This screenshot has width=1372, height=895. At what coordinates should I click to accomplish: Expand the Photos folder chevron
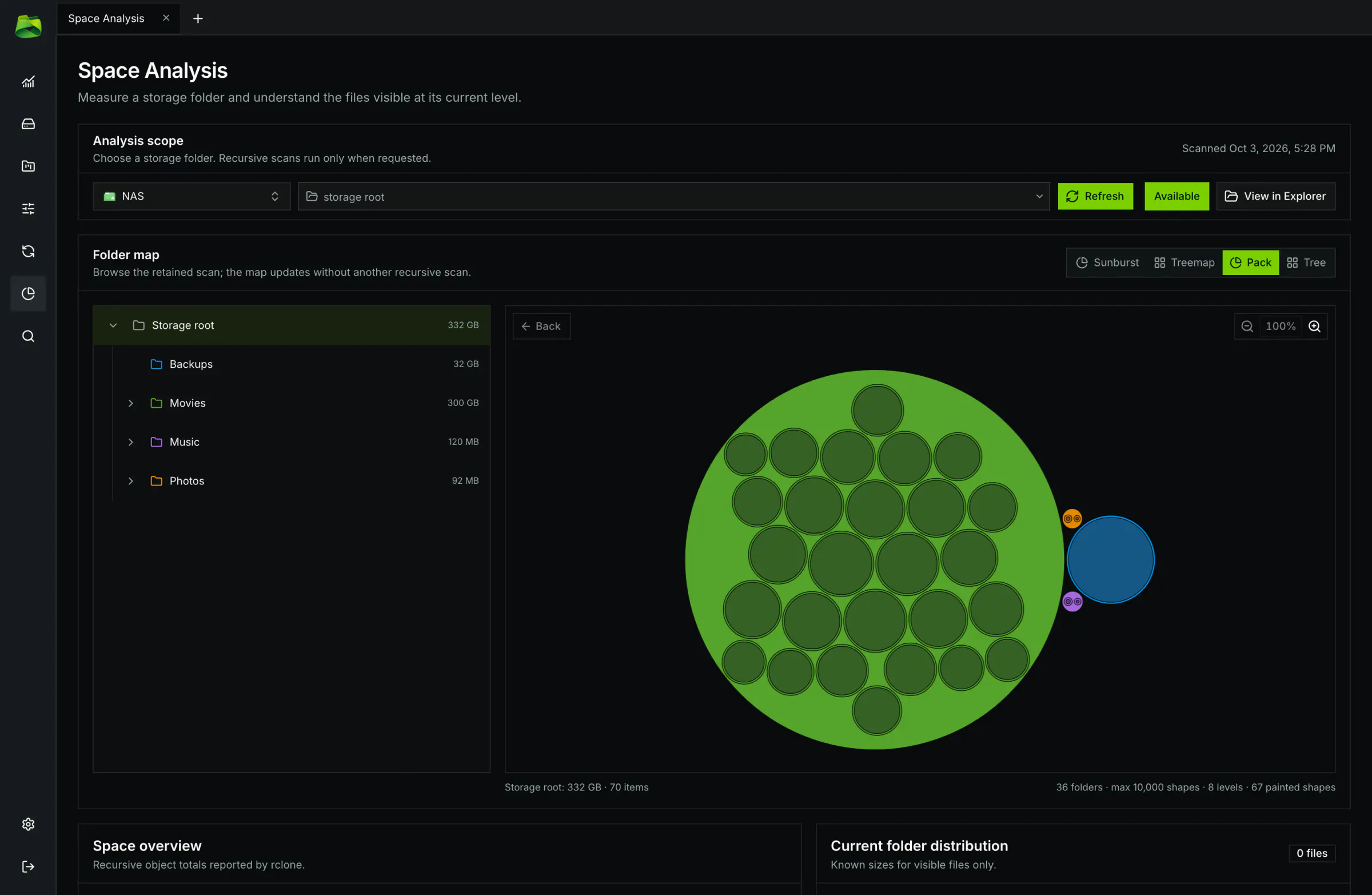click(131, 481)
